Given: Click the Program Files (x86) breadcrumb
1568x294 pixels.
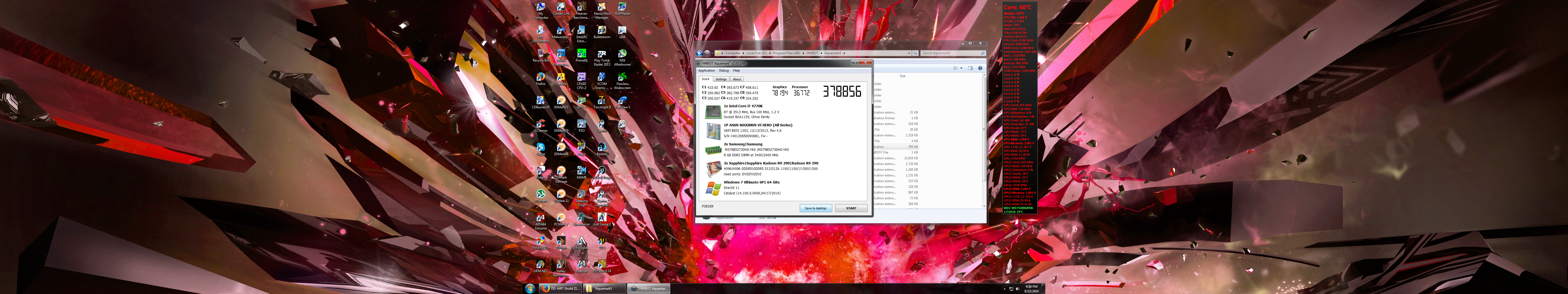Looking at the screenshot, I should click(x=787, y=53).
